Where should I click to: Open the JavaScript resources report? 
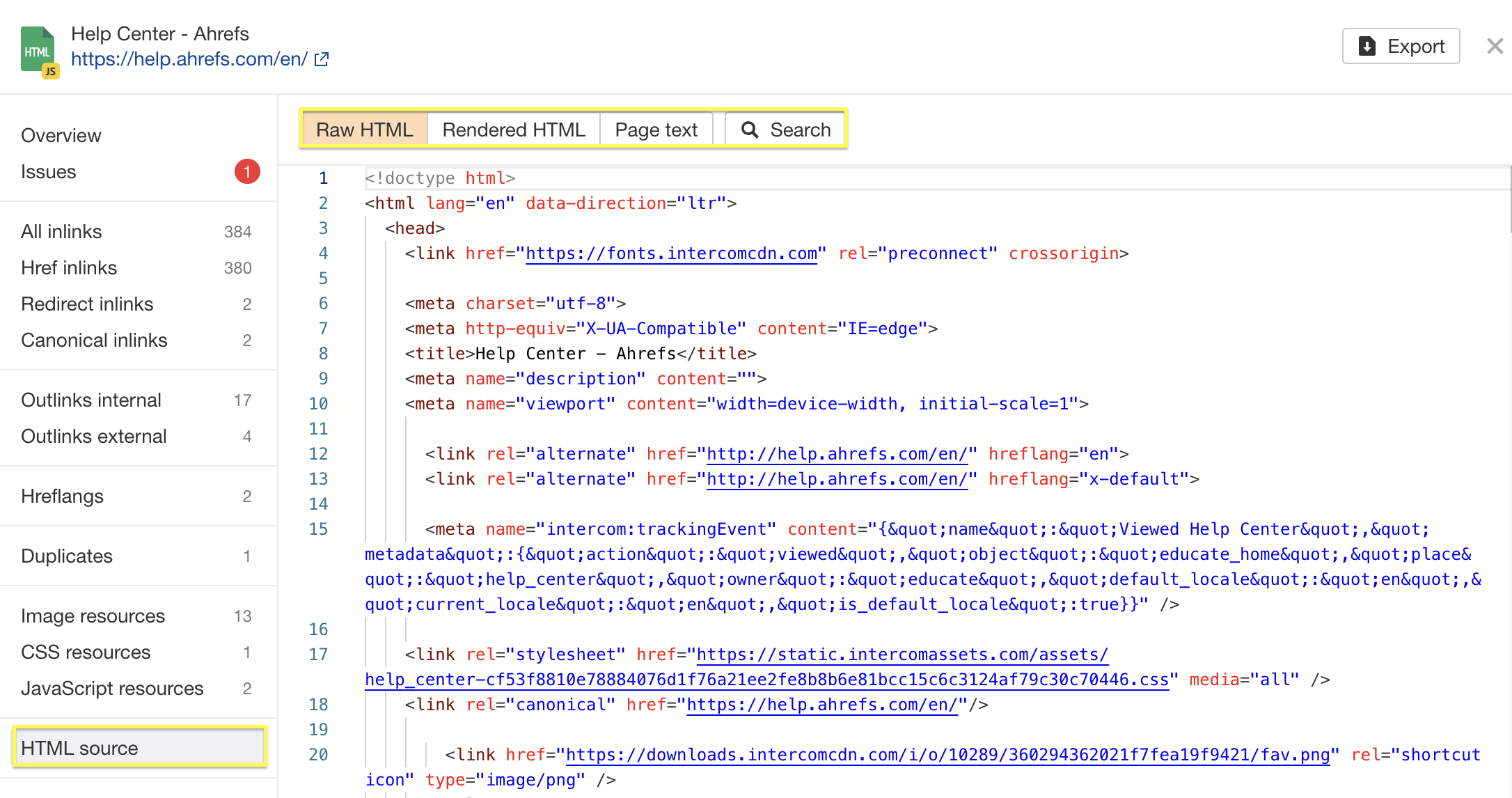[112, 688]
